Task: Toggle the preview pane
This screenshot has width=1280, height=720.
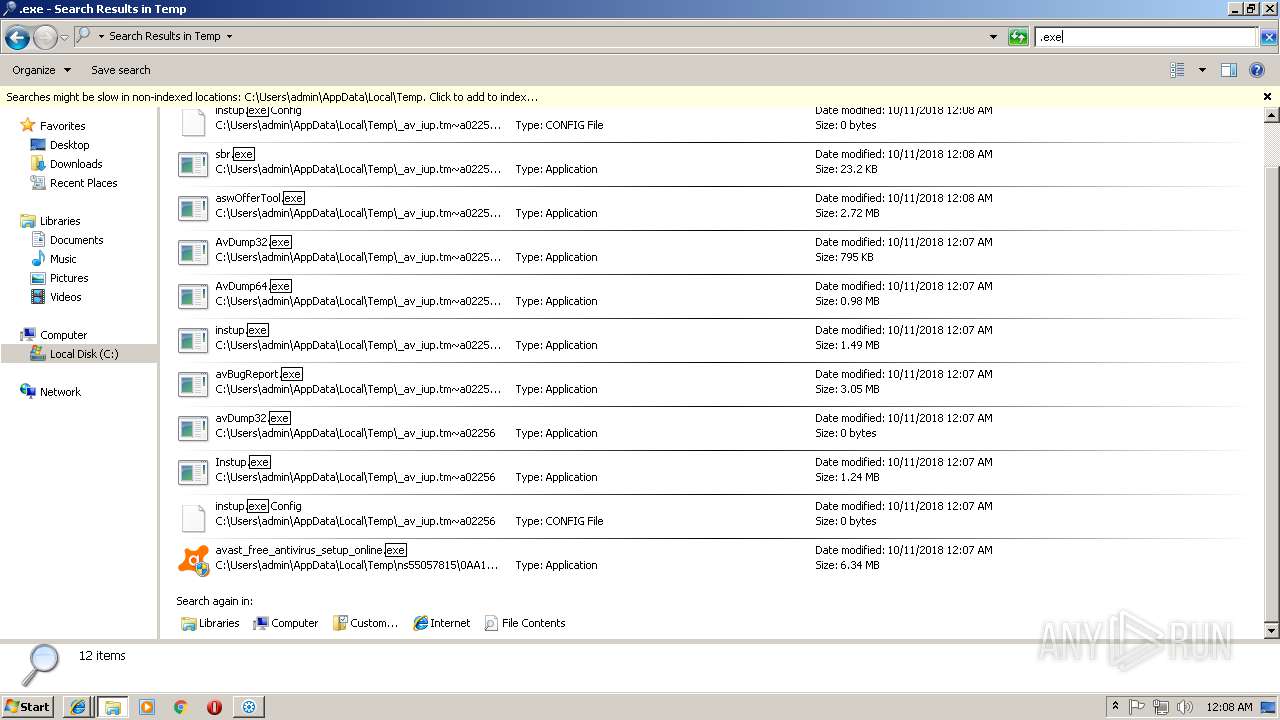Action: [1229, 70]
